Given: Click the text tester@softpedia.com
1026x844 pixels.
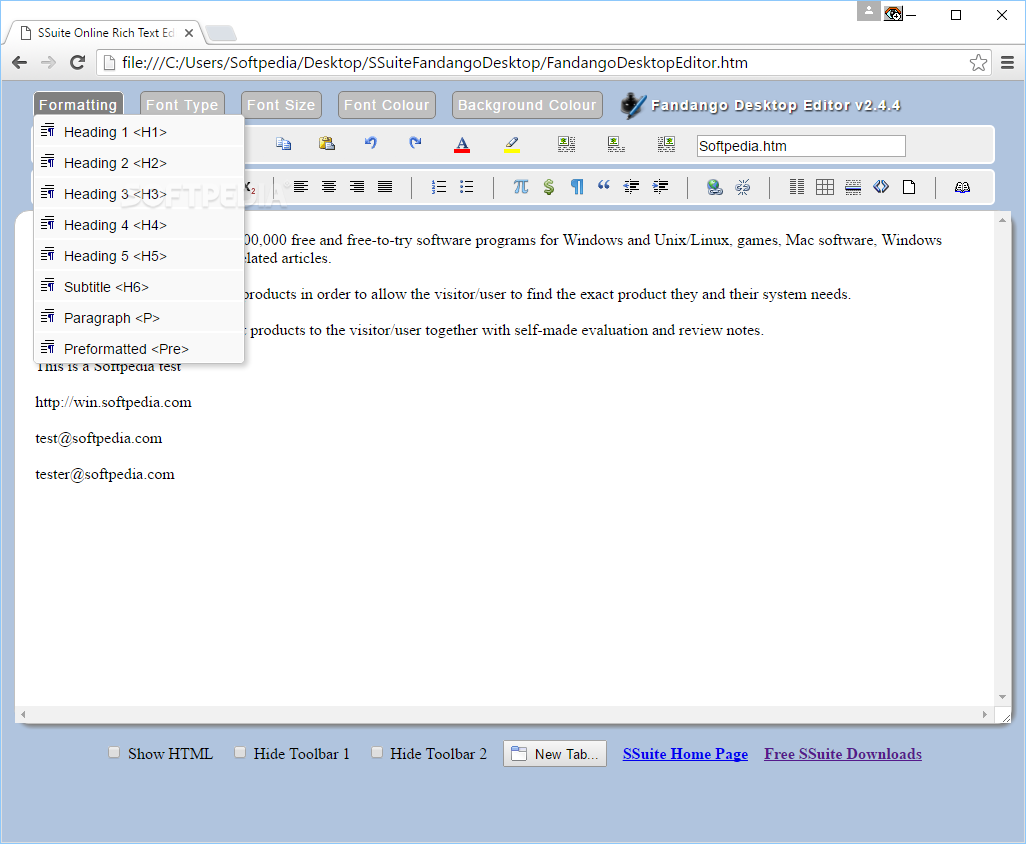Looking at the screenshot, I should pyautogui.click(x=105, y=474).
